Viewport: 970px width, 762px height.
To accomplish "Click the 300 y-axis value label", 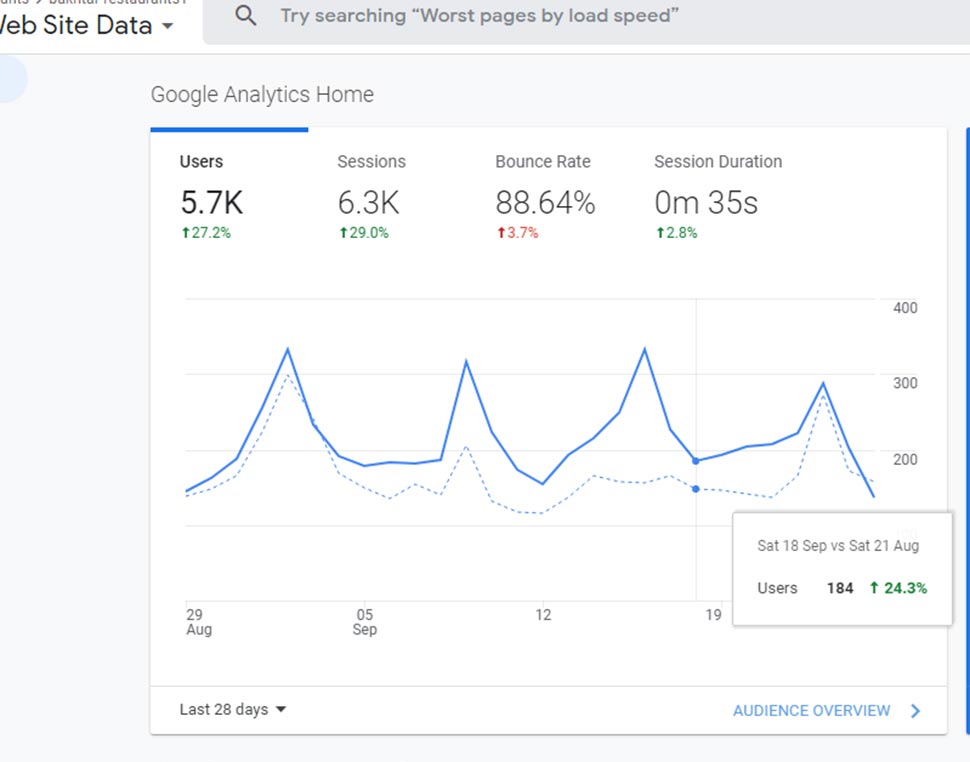I will tap(905, 383).
